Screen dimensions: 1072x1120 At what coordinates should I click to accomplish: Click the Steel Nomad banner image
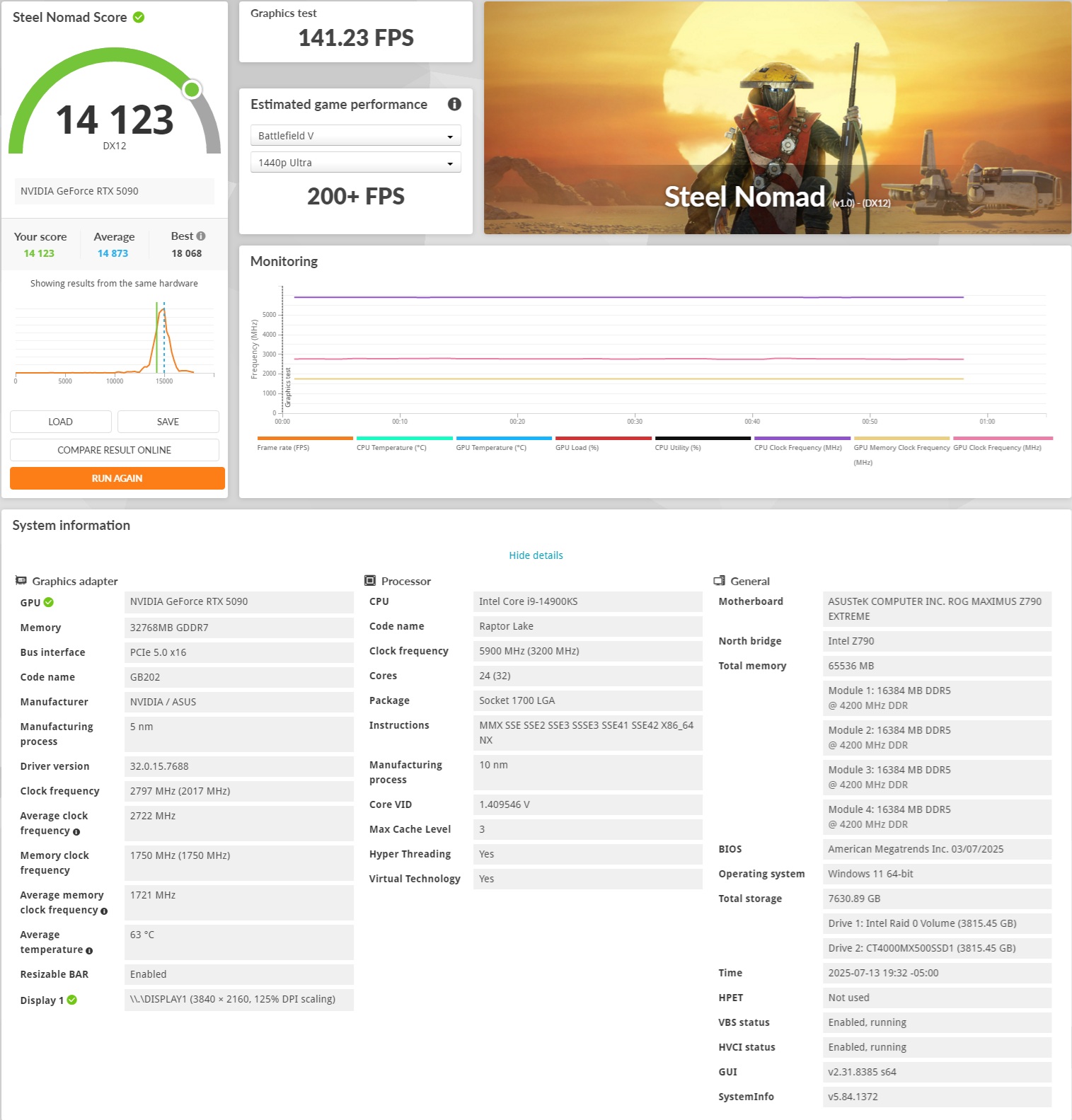pyautogui.click(x=777, y=117)
